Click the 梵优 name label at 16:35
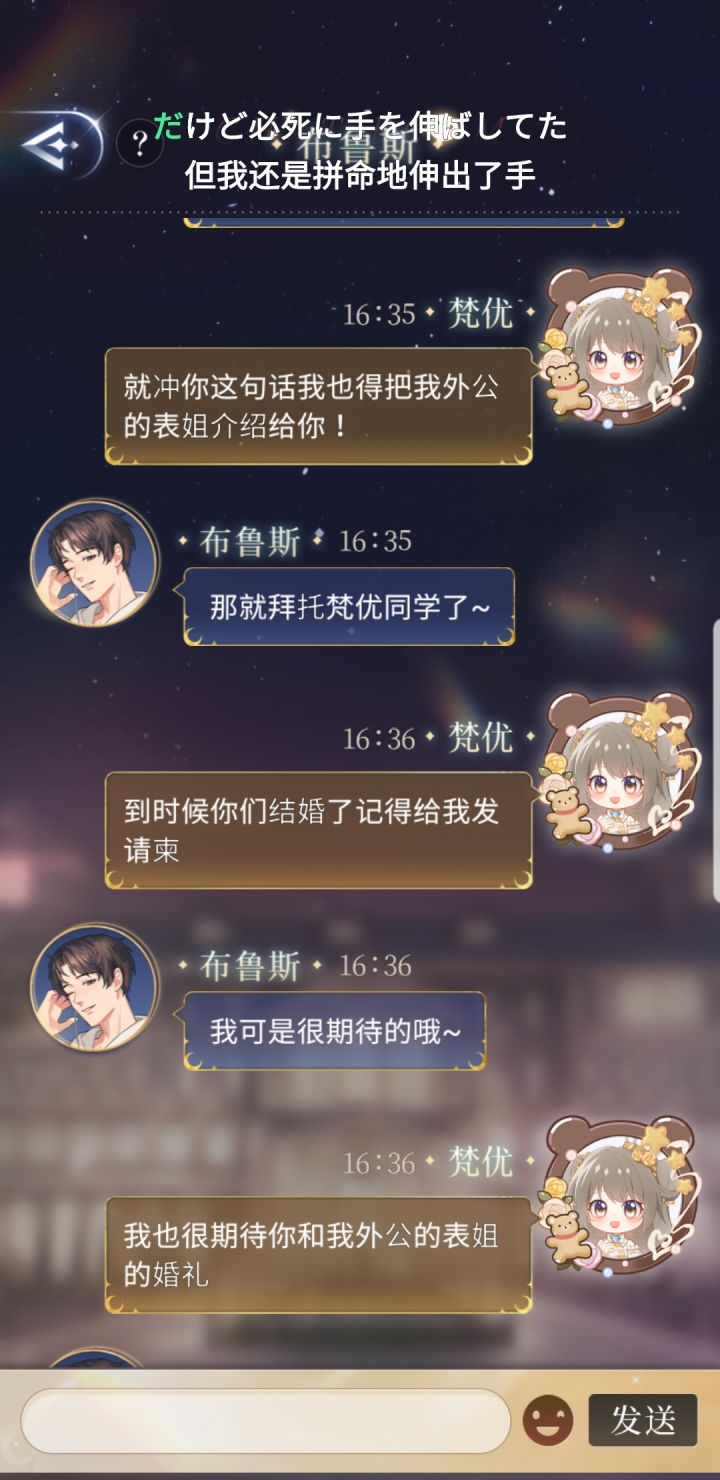Viewport: 720px width, 1480px height. pos(481,314)
